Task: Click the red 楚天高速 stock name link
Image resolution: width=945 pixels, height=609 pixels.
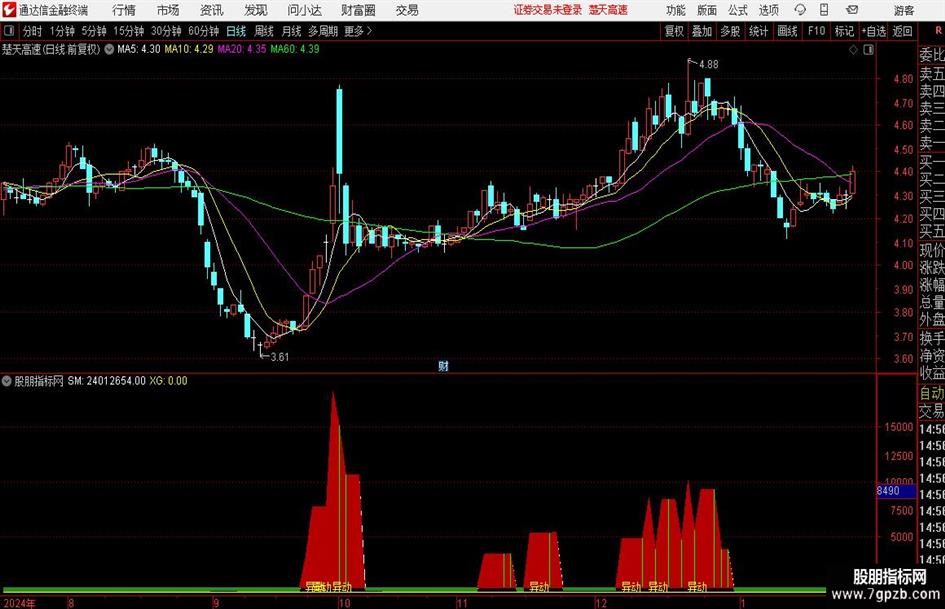Action: pyautogui.click(x=608, y=10)
